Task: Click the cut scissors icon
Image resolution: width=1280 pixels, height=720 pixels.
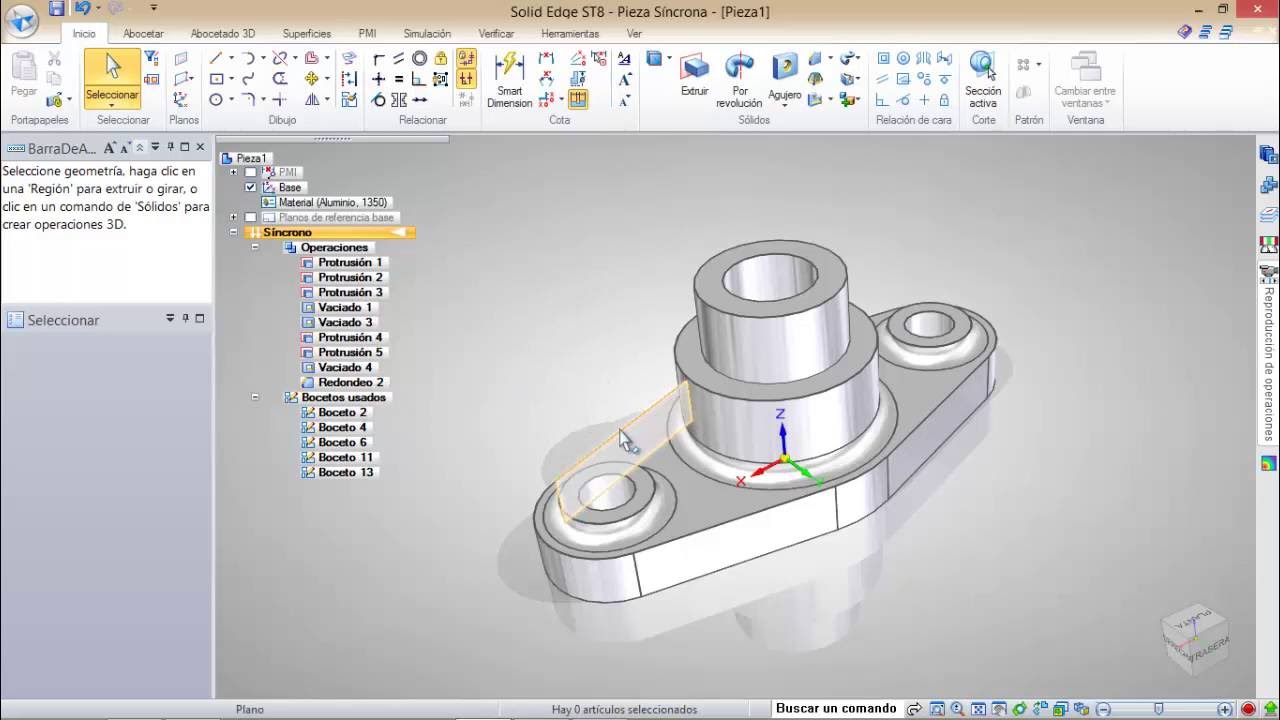Action: pos(54,59)
